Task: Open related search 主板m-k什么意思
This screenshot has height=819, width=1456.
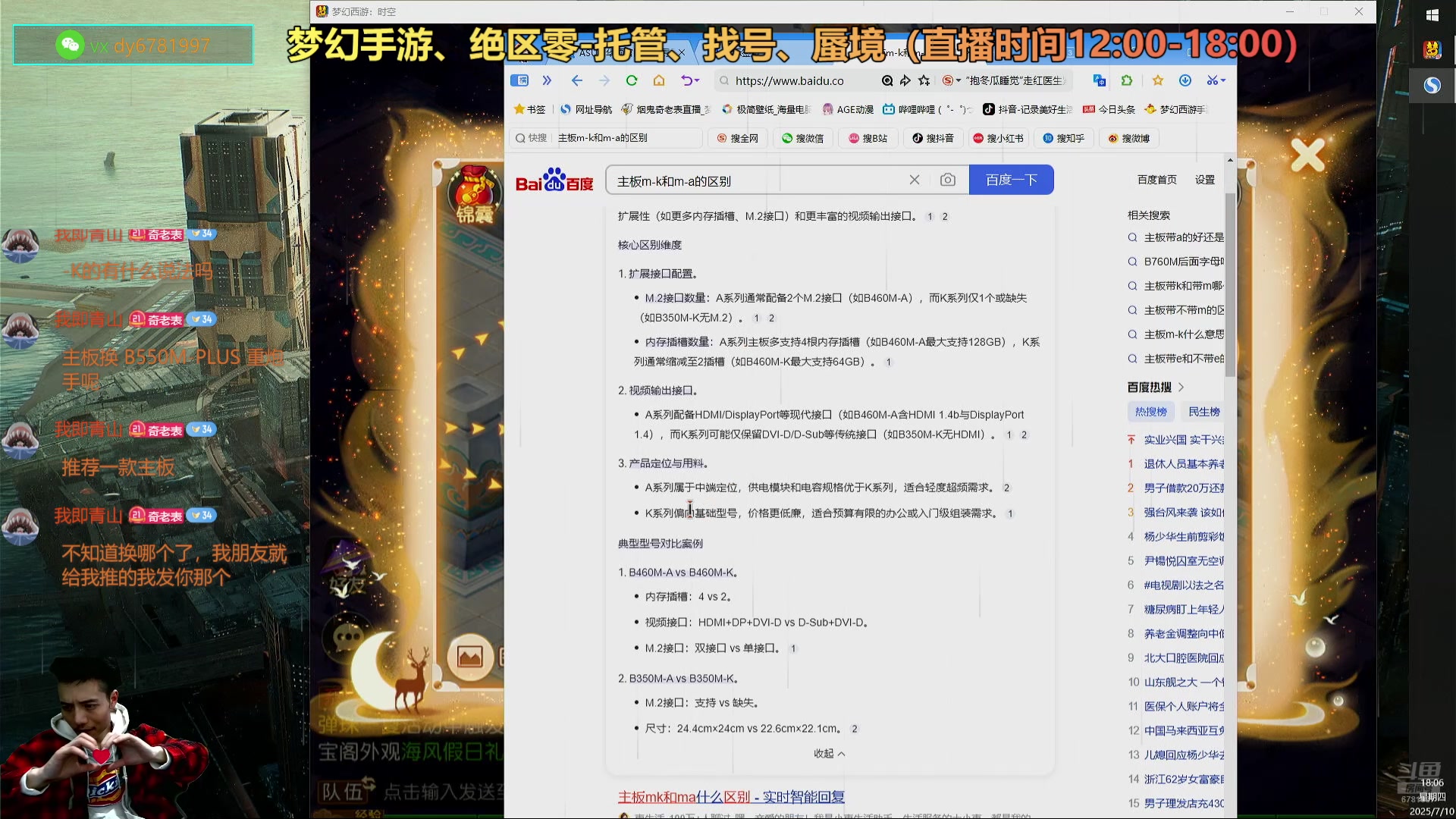Action: coord(1183,334)
